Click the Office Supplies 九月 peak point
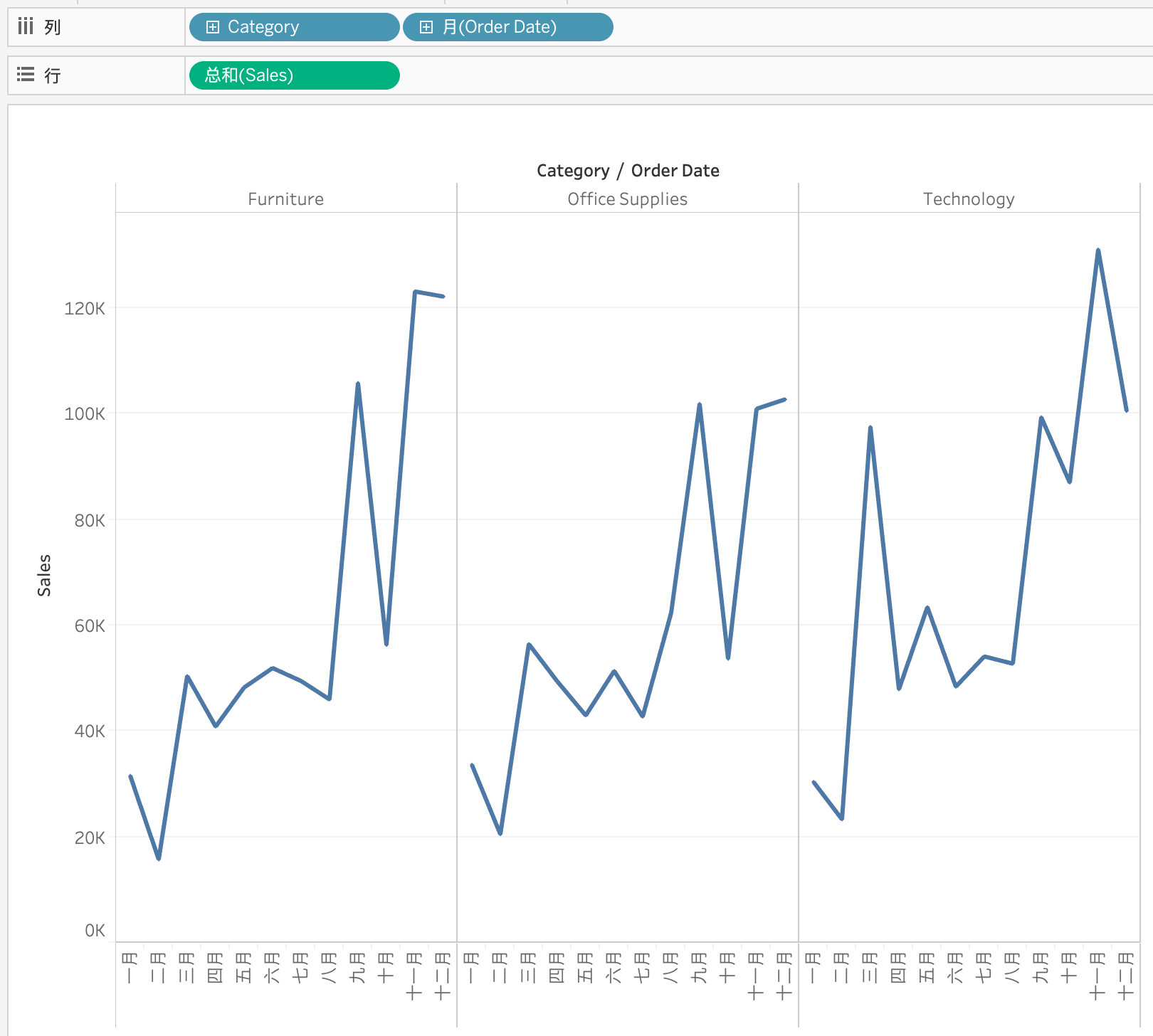The width and height of the screenshot is (1153, 1036). pos(700,404)
